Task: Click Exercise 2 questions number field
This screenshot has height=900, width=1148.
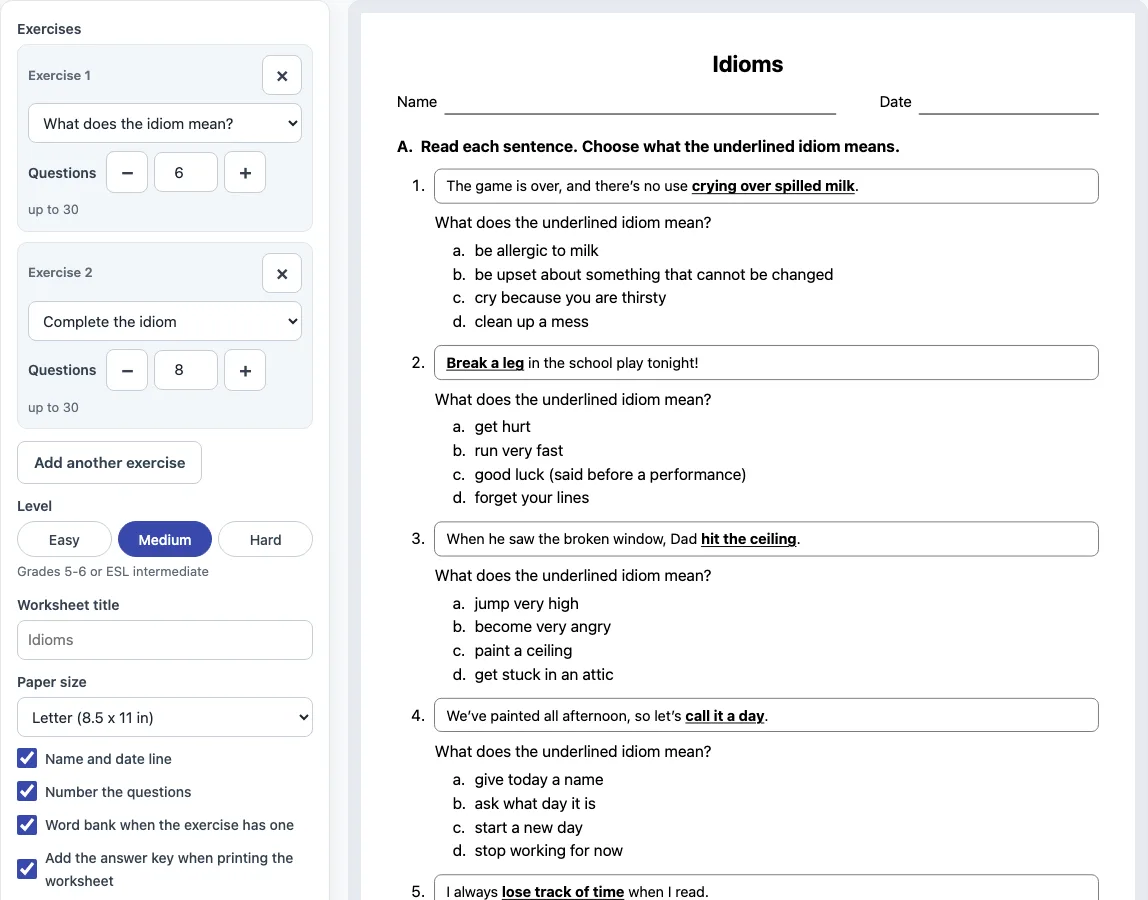Action: [186, 371]
